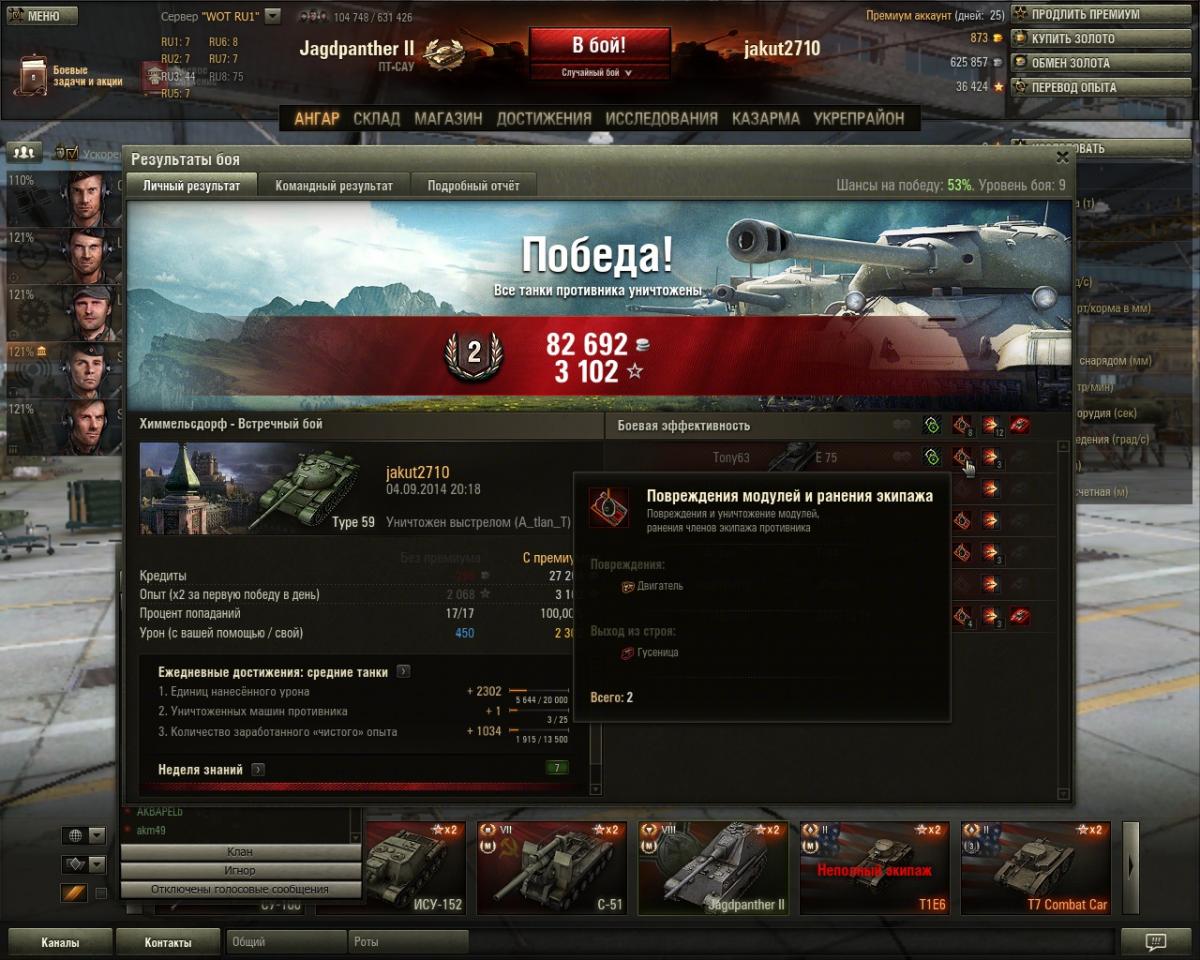The height and width of the screenshot is (960, 1200).
Task: Click the Боевая эффективность list scrollbar up arrow
Action: (1063, 446)
